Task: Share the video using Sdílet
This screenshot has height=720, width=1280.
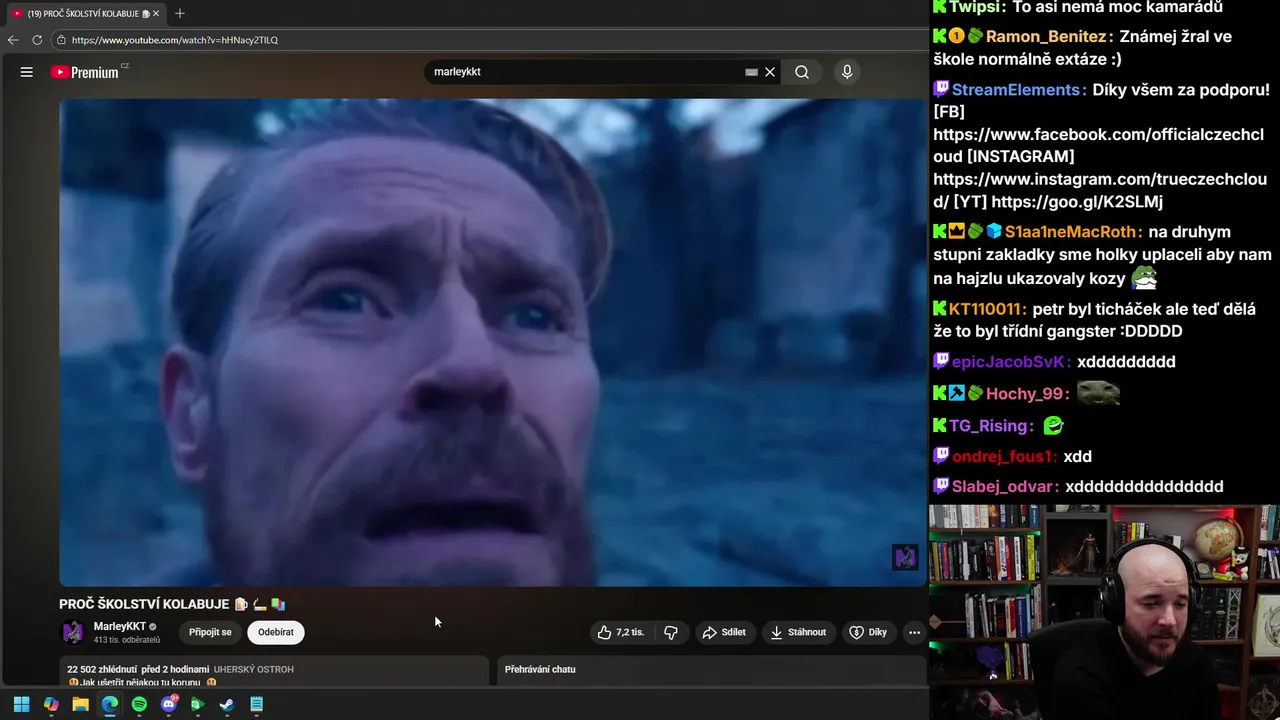Action: 724,632
